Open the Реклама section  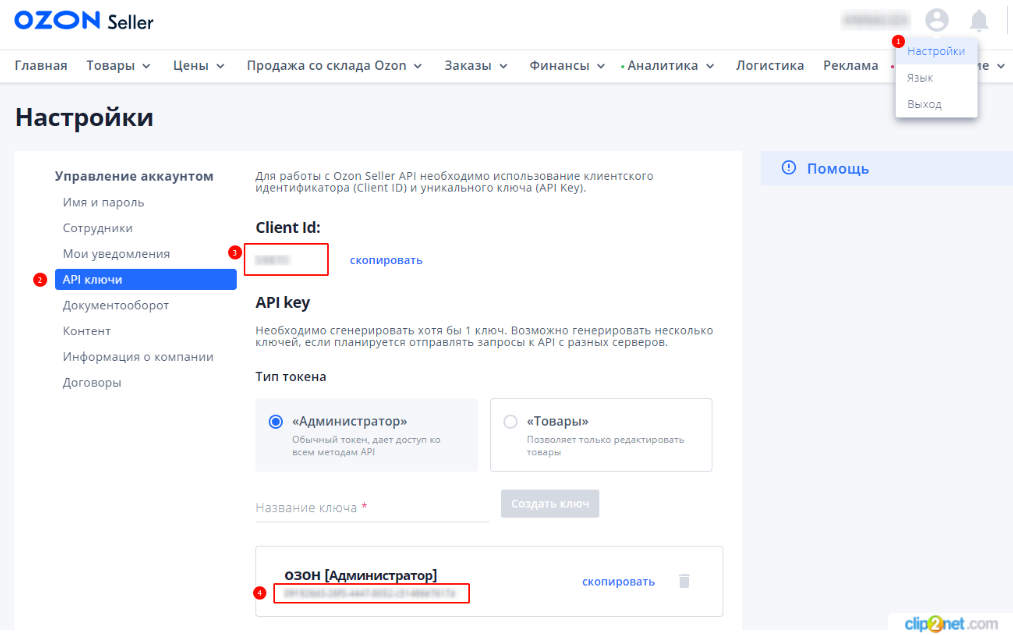[x=850, y=65]
